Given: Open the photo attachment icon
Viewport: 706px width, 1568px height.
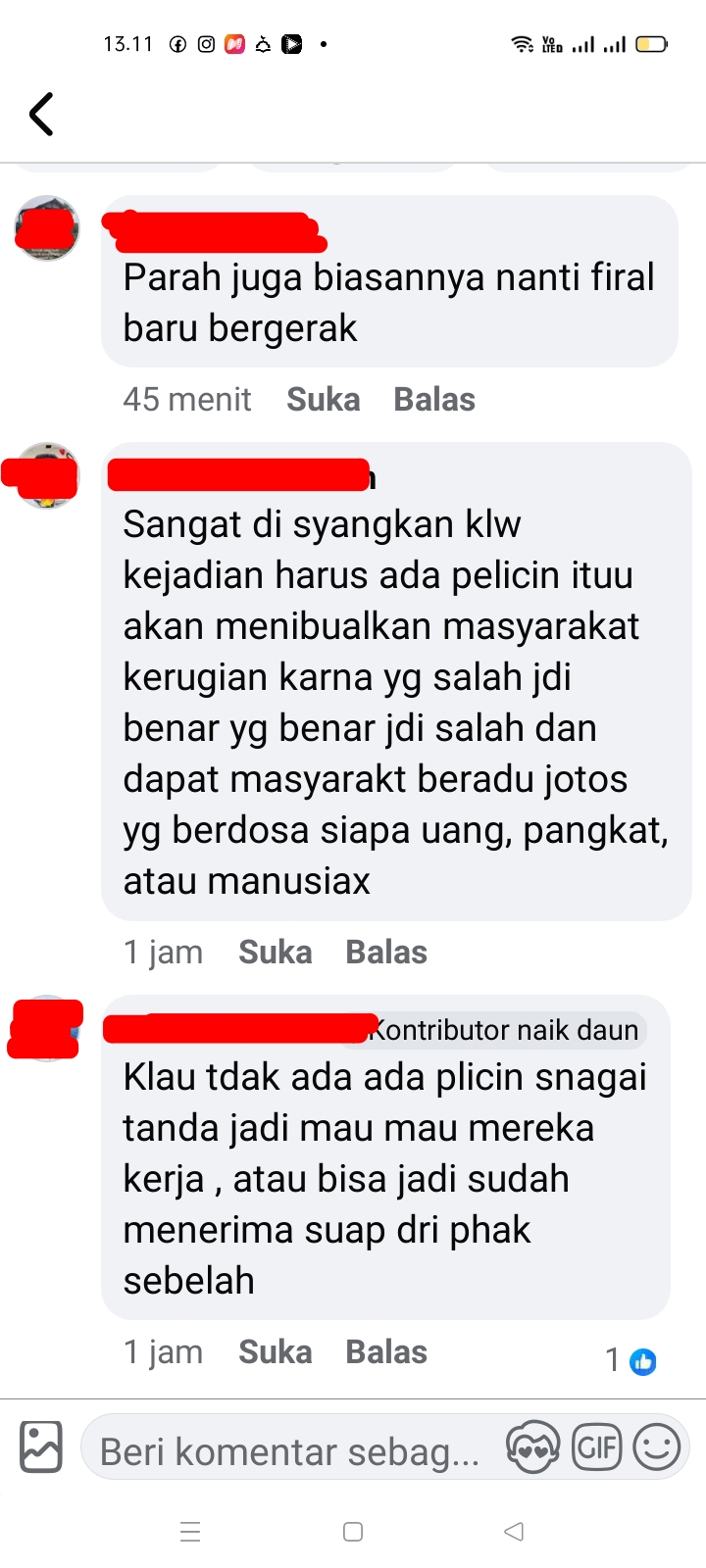Looking at the screenshot, I should [x=41, y=1447].
